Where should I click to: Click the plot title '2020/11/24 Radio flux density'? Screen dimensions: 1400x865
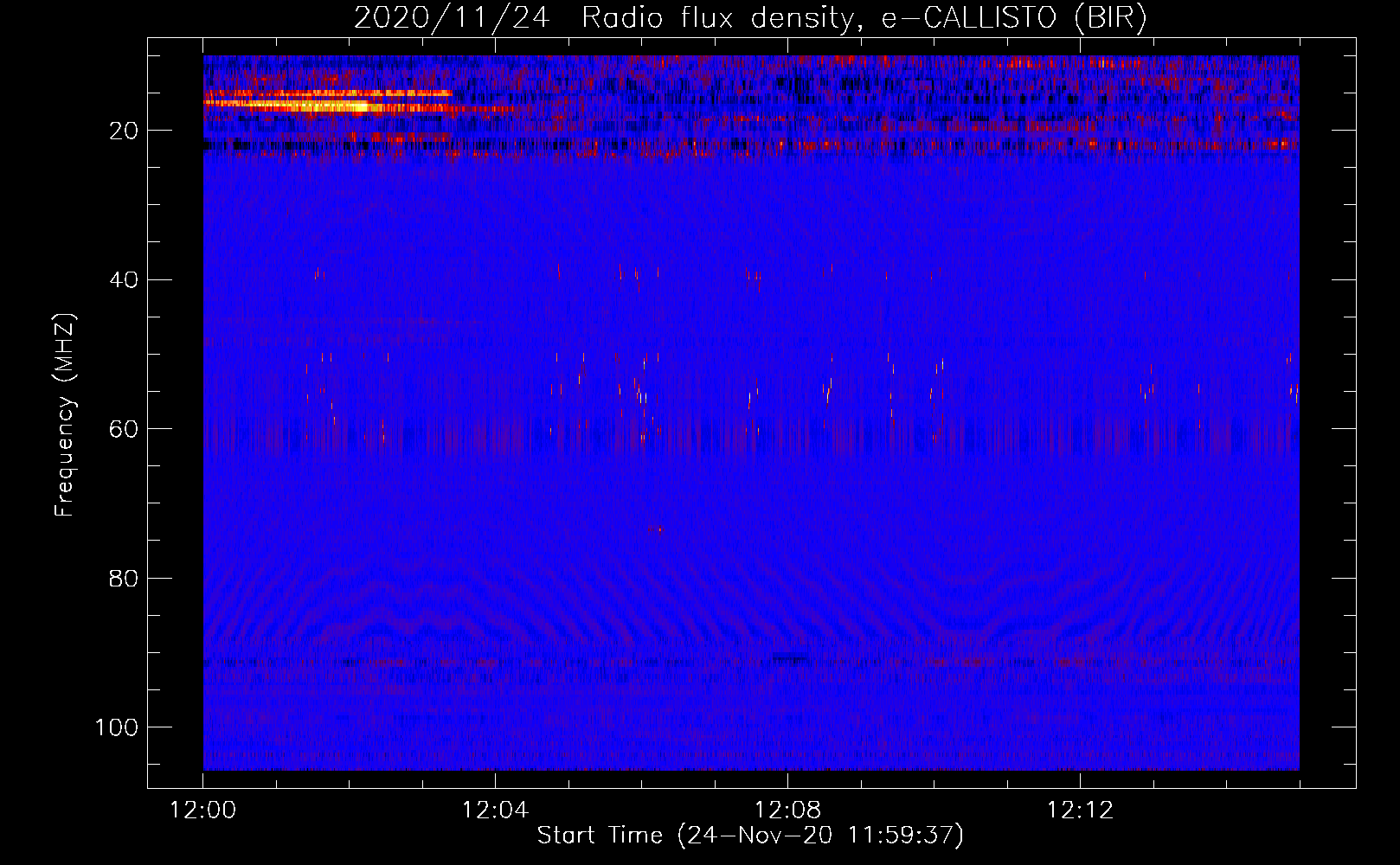[749, 18]
